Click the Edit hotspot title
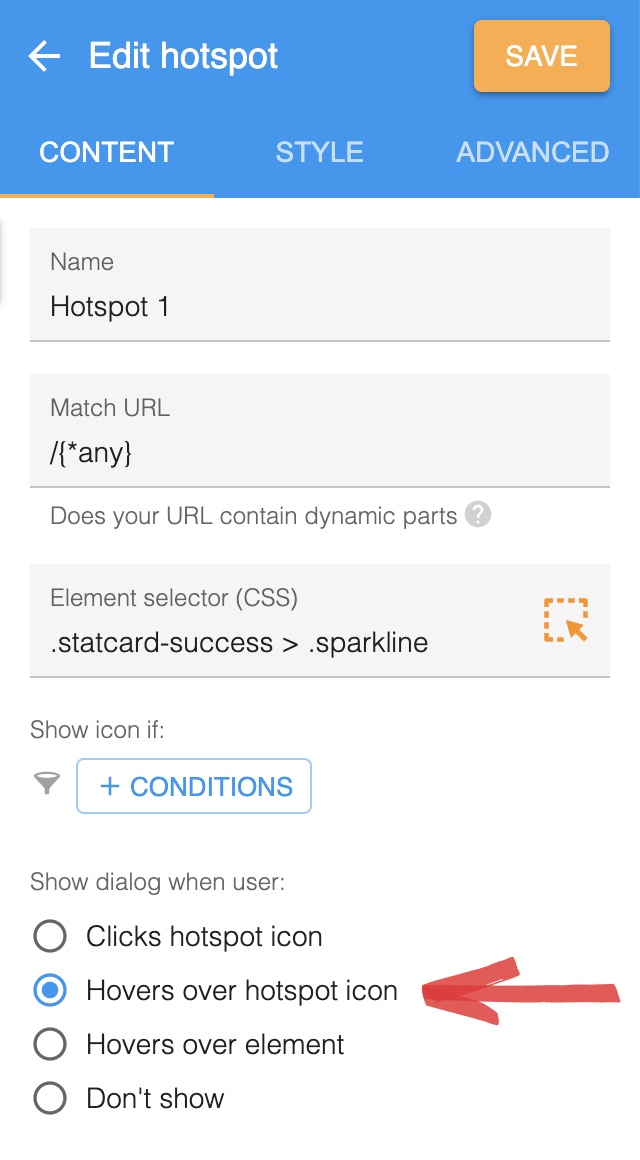The image size is (640, 1160). [183, 56]
